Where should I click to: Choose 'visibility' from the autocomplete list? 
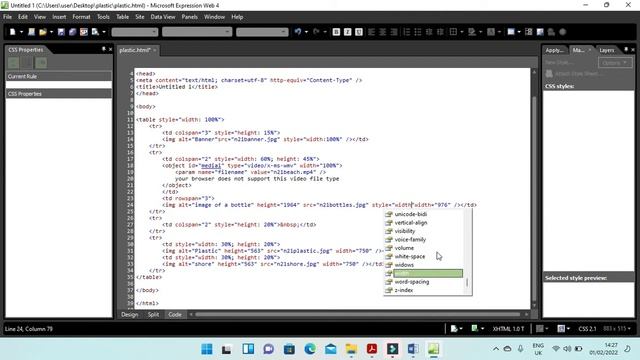coord(404,231)
